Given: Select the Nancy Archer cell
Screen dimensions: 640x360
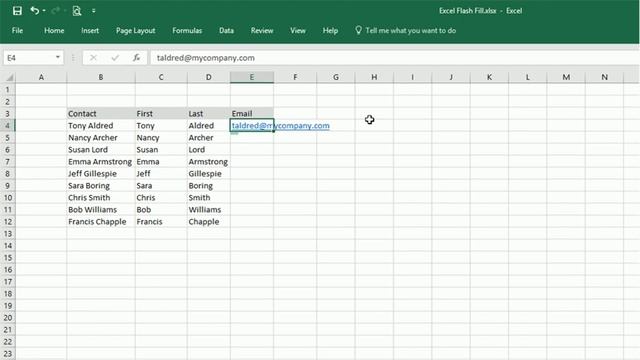Looking at the screenshot, I should pos(101,138).
